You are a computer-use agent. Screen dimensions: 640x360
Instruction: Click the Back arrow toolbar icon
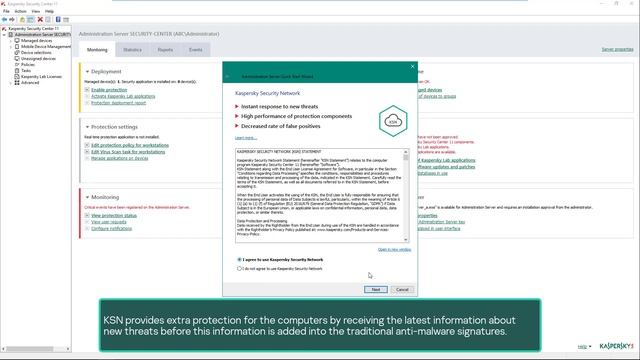[4, 19]
